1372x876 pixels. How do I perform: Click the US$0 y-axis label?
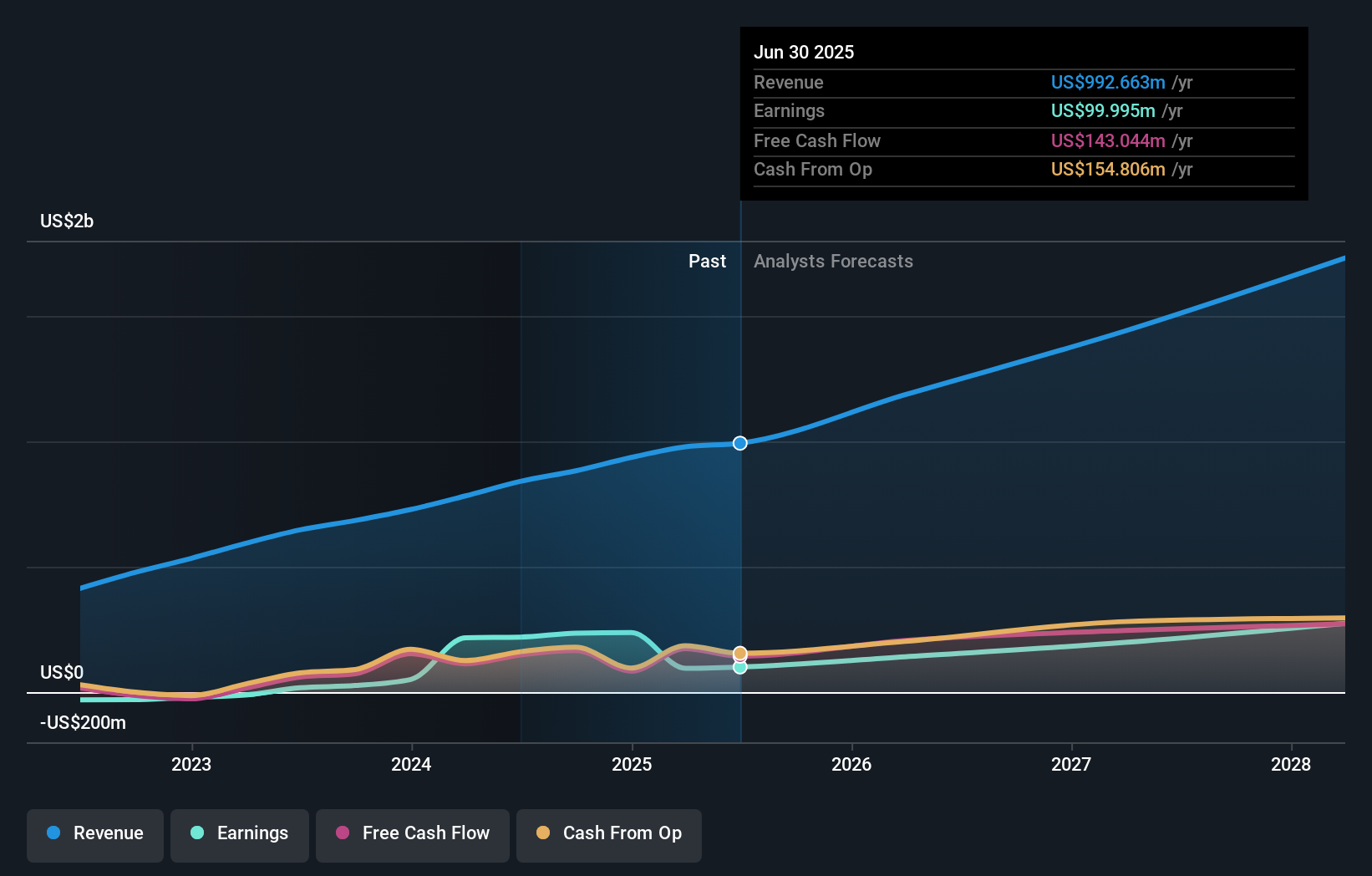(x=62, y=672)
